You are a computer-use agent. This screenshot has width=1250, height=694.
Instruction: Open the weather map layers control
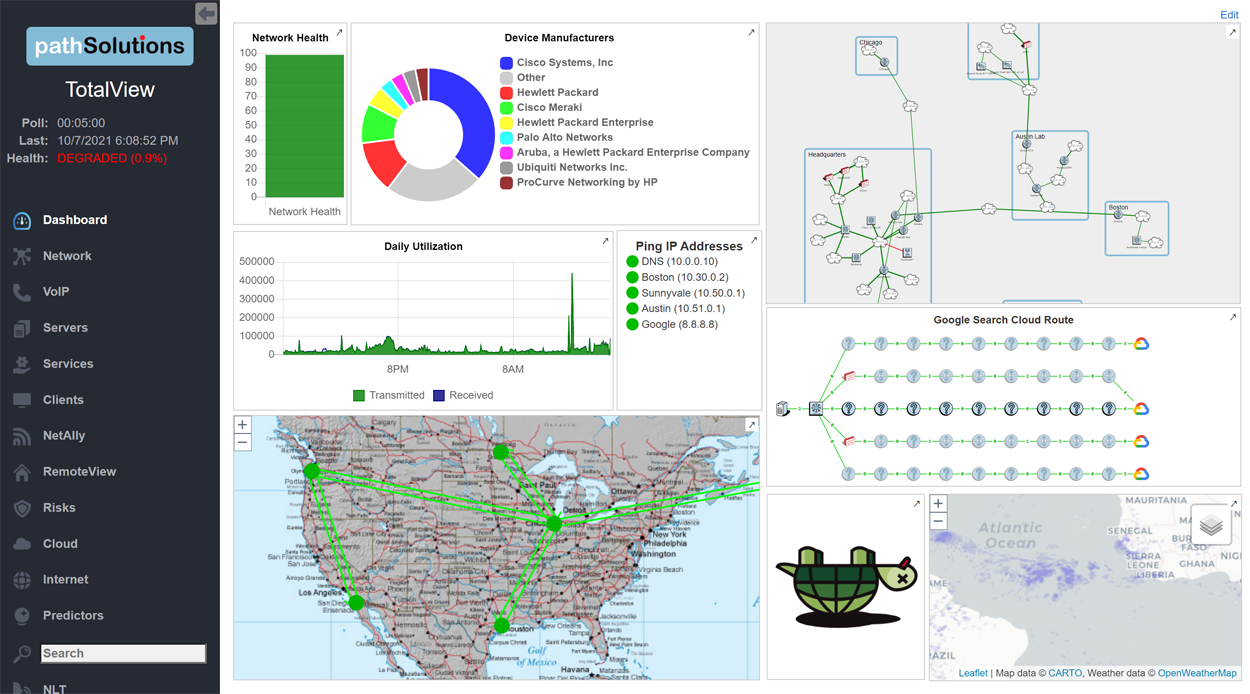coord(1211,525)
